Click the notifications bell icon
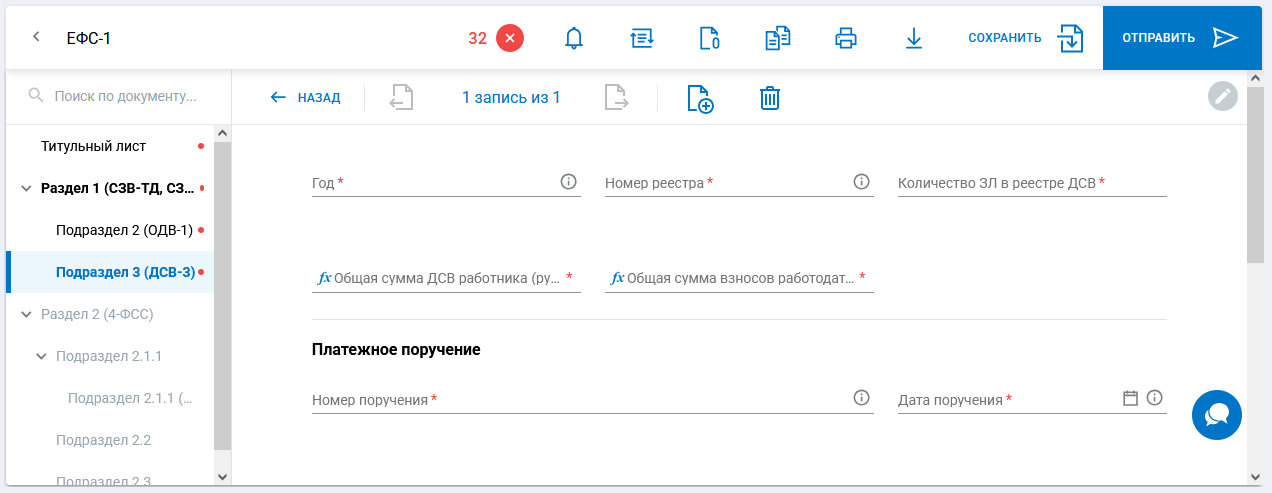1272x493 pixels. [x=573, y=38]
